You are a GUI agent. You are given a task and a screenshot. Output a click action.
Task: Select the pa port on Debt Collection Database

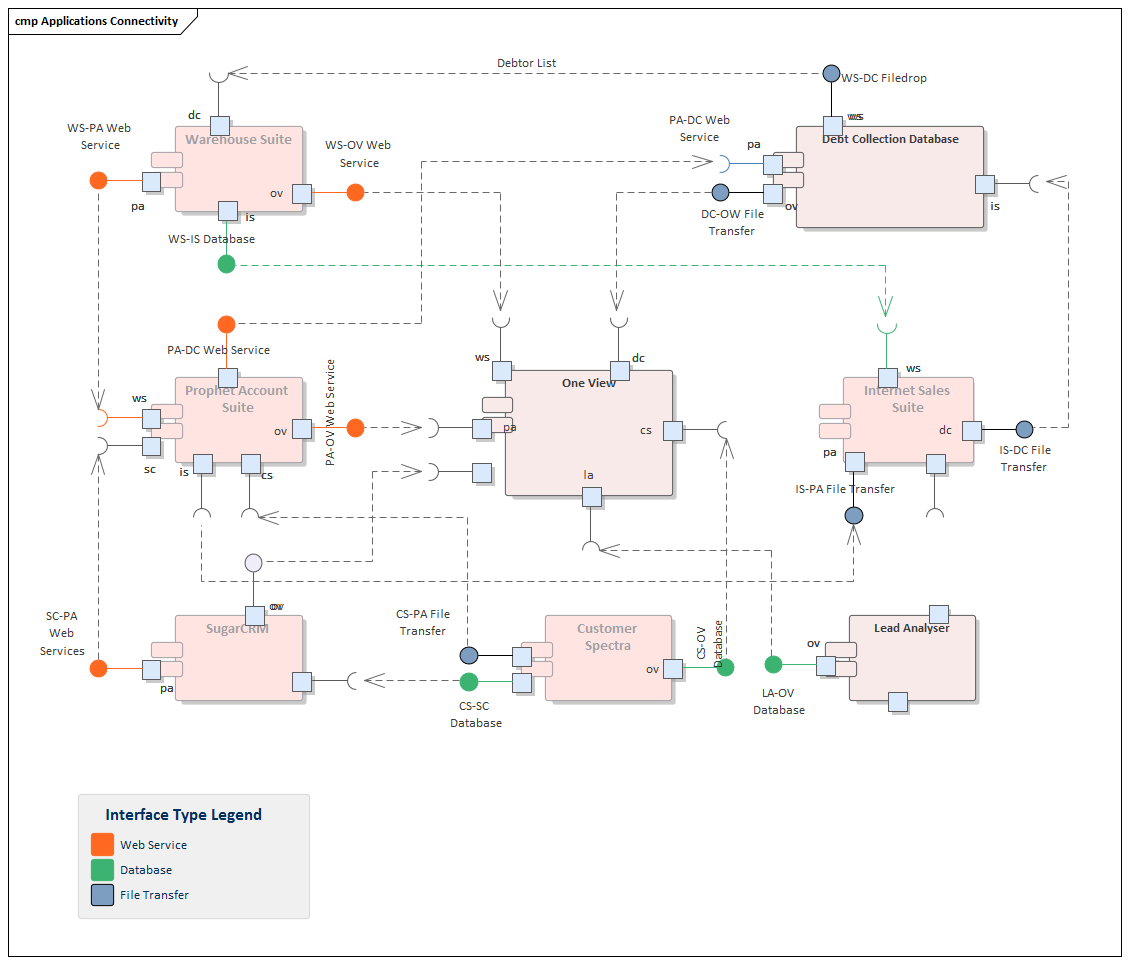[x=773, y=161]
